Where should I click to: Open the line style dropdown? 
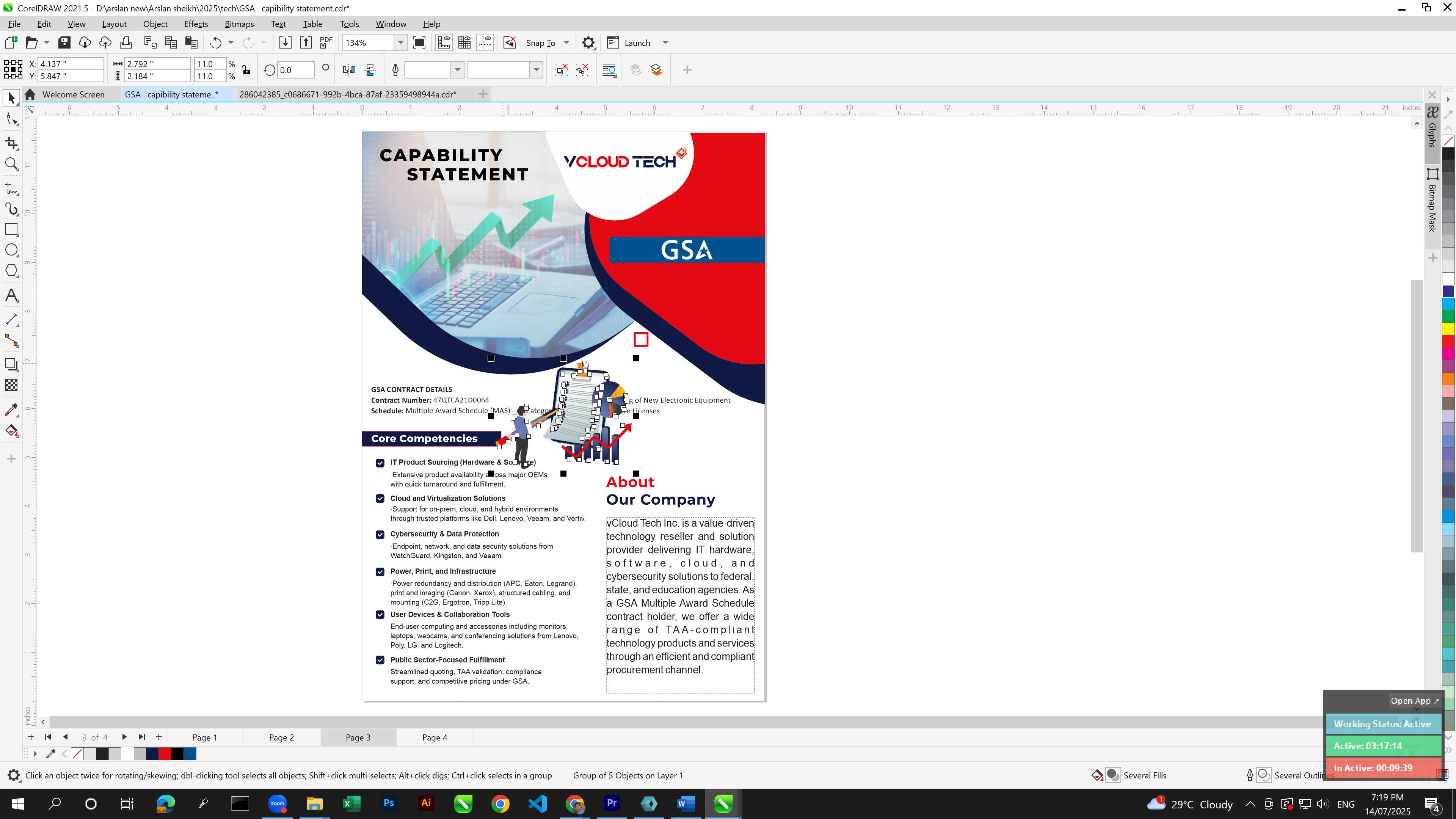[x=537, y=69]
